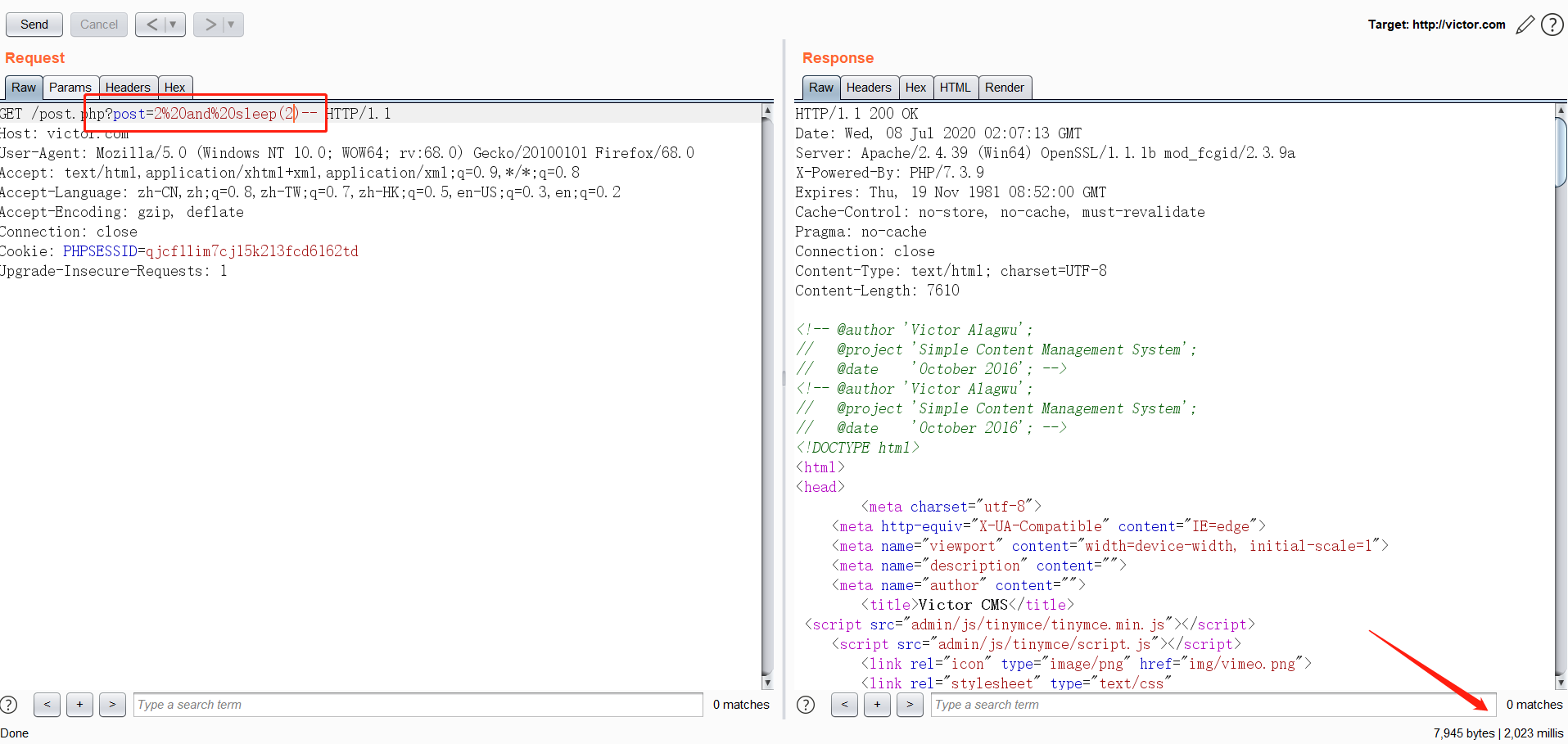Image resolution: width=1568 pixels, height=744 pixels.
Task: Click request pane scrollbar down arrow
Action: click(767, 683)
